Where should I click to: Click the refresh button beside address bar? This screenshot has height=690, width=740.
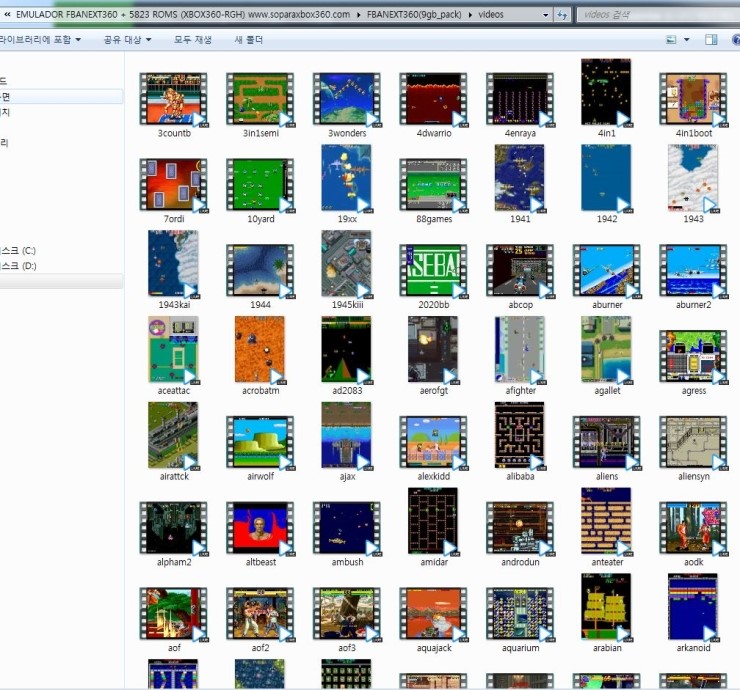tap(562, 15)
